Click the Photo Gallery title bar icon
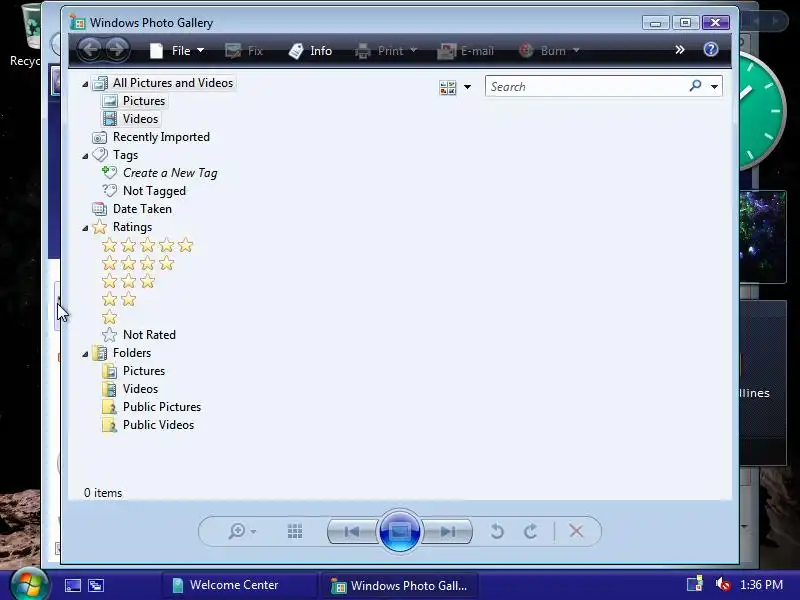 pos(78,22)
